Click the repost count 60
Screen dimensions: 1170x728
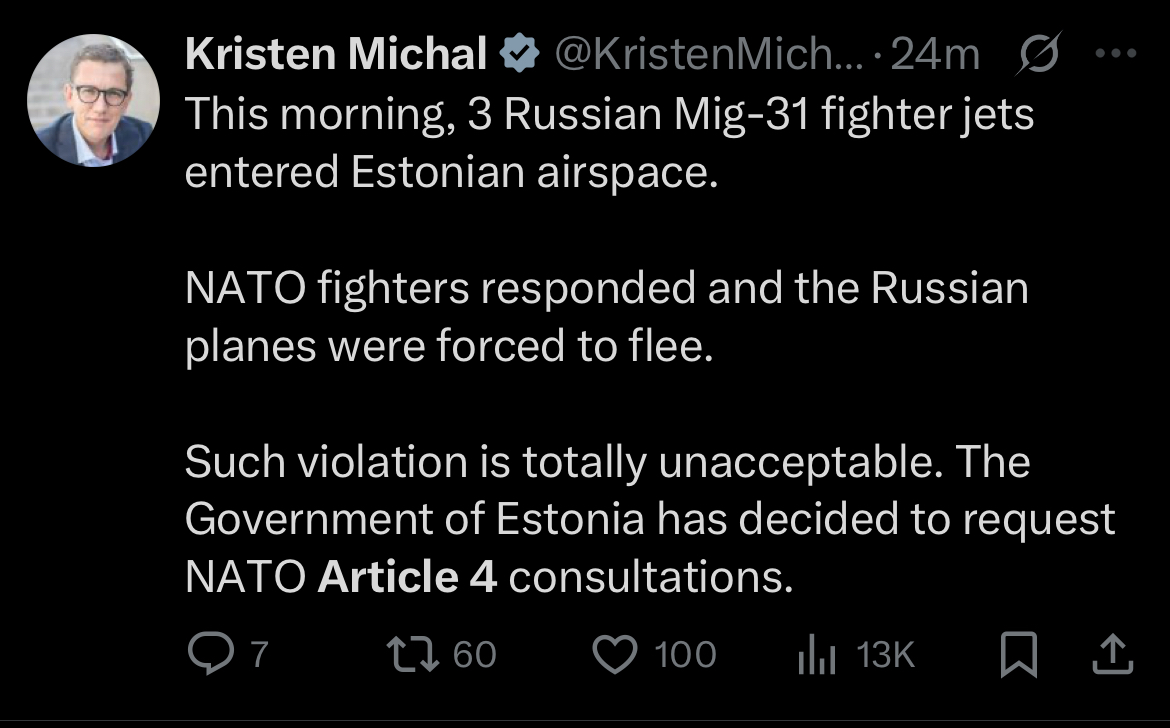pos(474,655)
